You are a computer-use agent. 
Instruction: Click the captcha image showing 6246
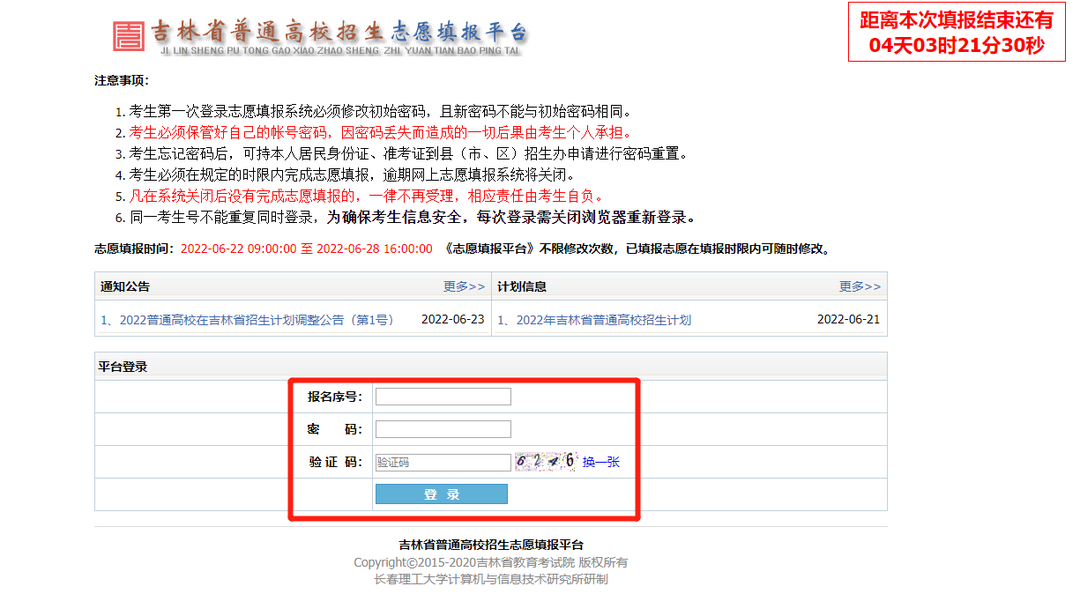tap(545, 461)
